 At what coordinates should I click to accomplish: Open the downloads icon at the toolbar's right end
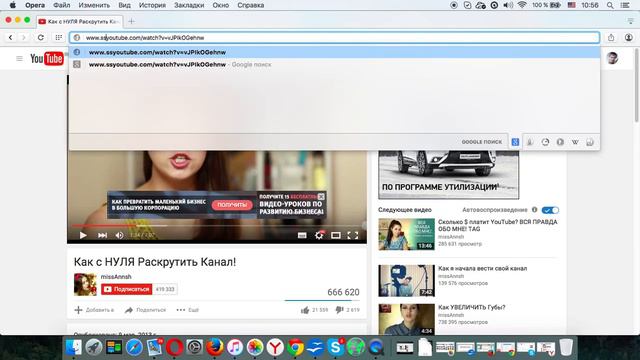(x=629, y=38)
